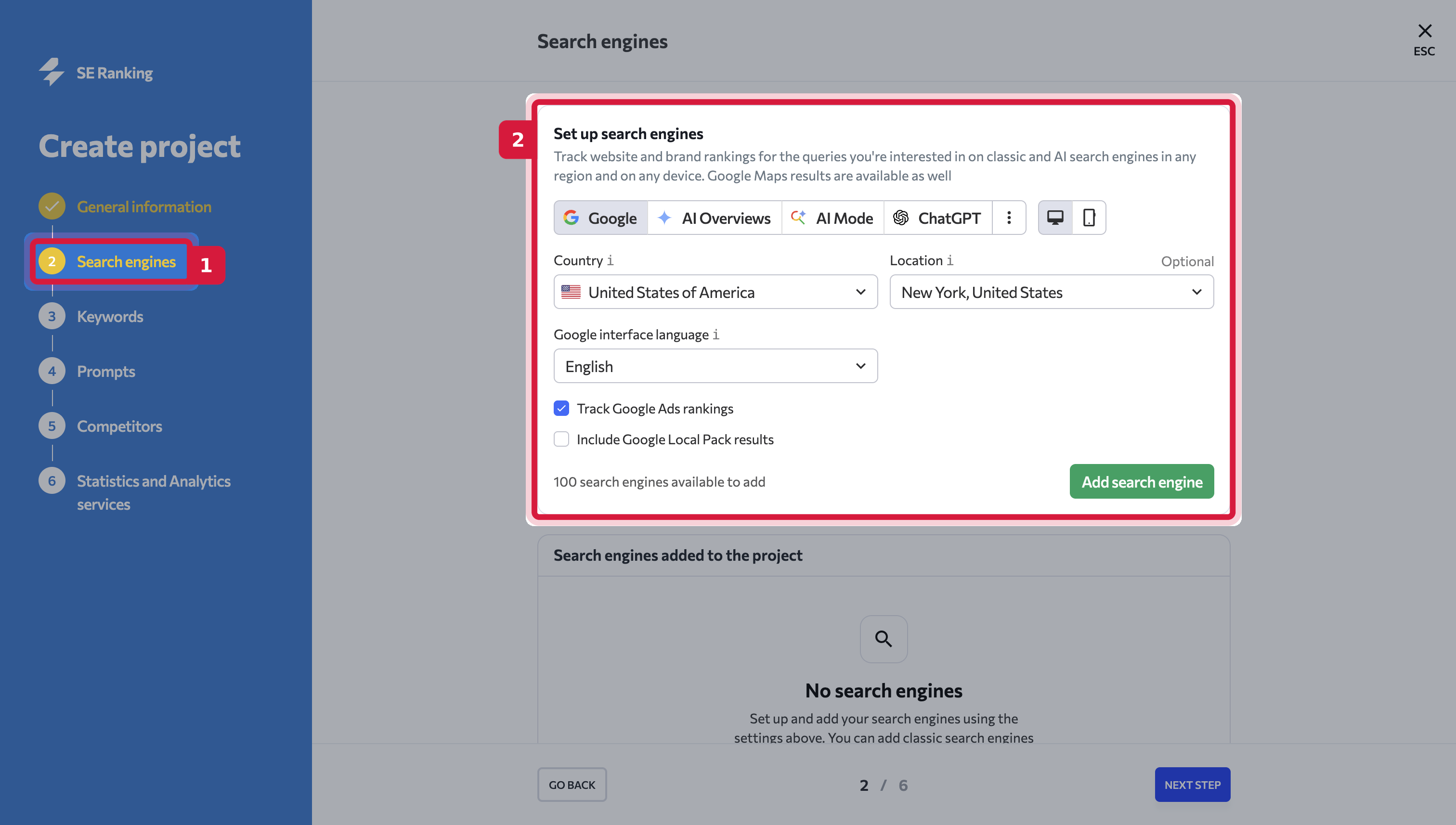
Task: Select the ChatGPT engine tab
Action: [x=937, y=218]
